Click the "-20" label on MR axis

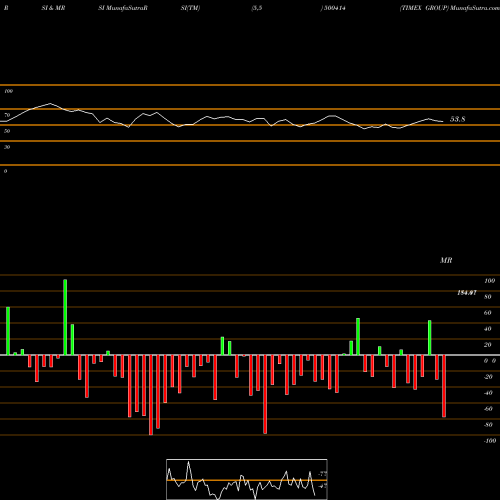[488, 377]
